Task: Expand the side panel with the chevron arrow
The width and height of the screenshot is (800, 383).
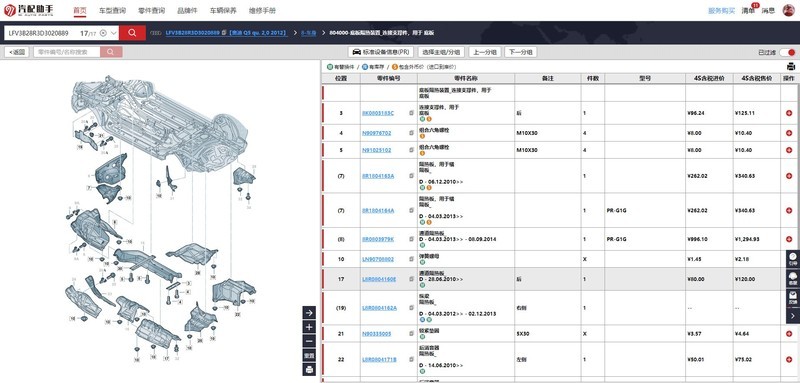Action: point(793,317)
